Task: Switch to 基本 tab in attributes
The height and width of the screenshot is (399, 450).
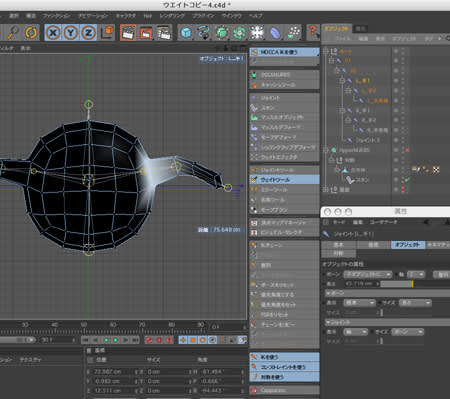Action: click(x=339, y=245)
